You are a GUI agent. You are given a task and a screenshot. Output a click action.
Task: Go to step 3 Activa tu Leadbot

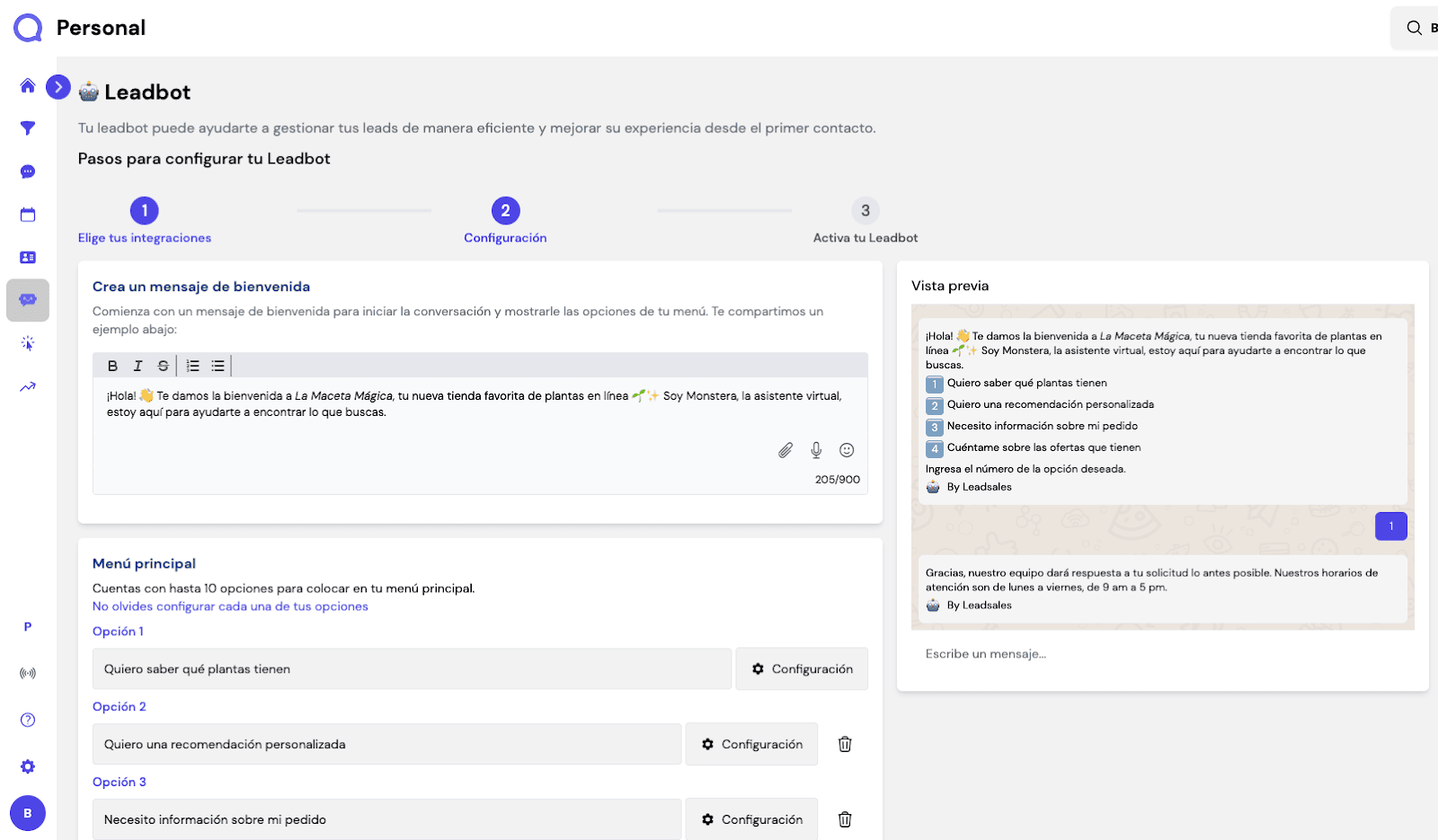tap(865, 220)
